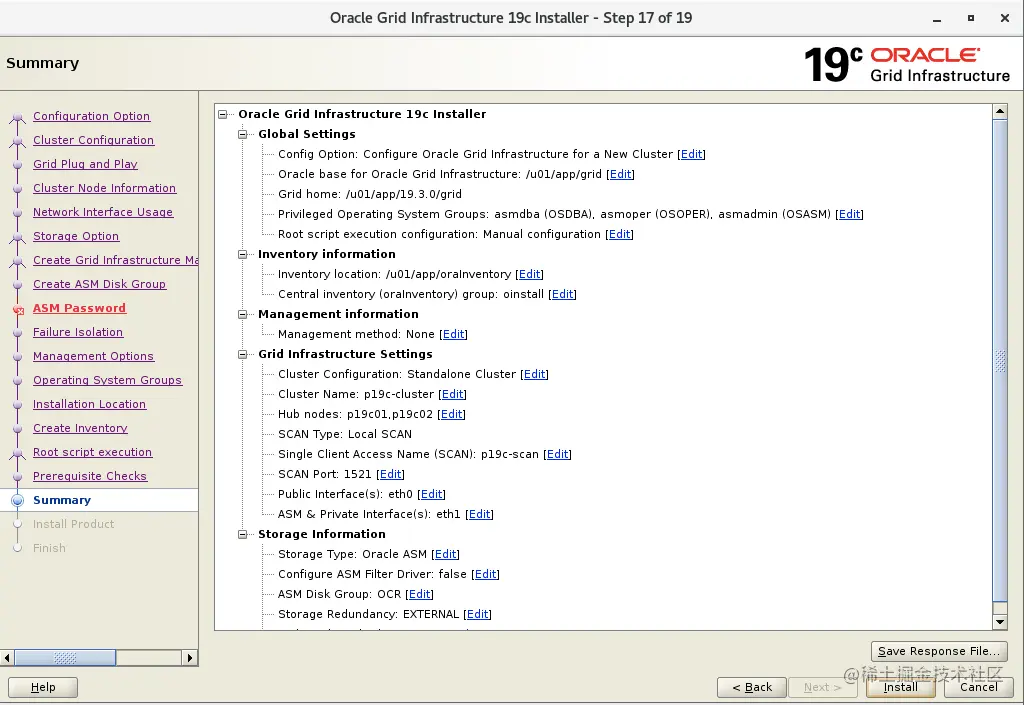The image size is (1024, 705).
Task: Minimize the installer window
Action: [936, 18]
